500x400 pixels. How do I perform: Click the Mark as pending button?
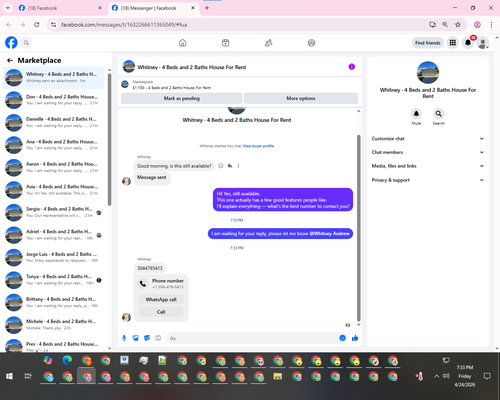click(182, 98)
